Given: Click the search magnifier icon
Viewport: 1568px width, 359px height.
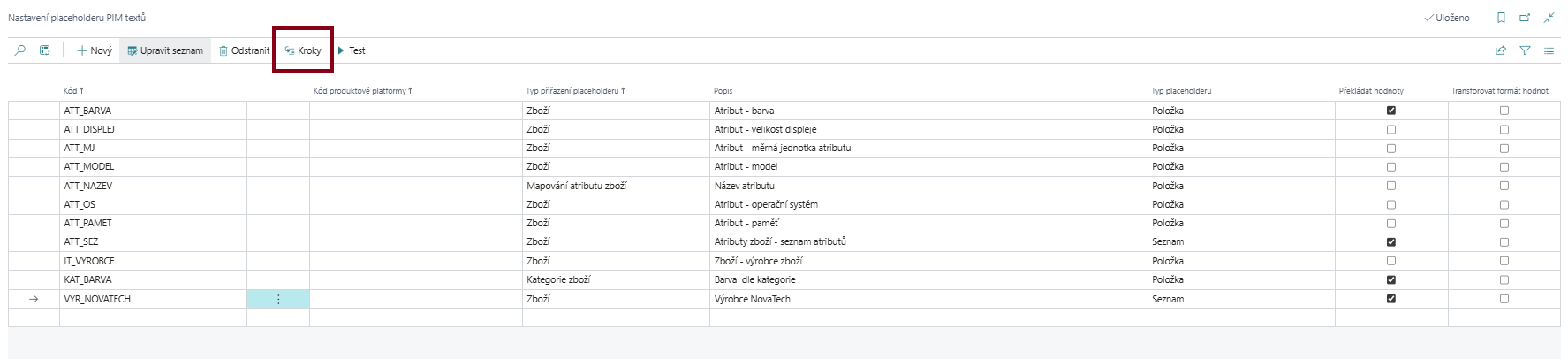Looking at the screenshot, I should (20, 50).
